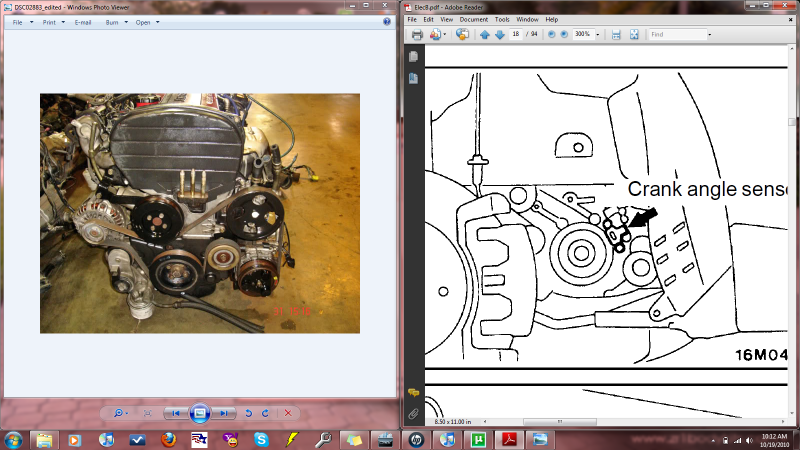Switch to Adobe Reader taskbar button
800x450 pixels.
pyautogui.click(x=509, y=440)
